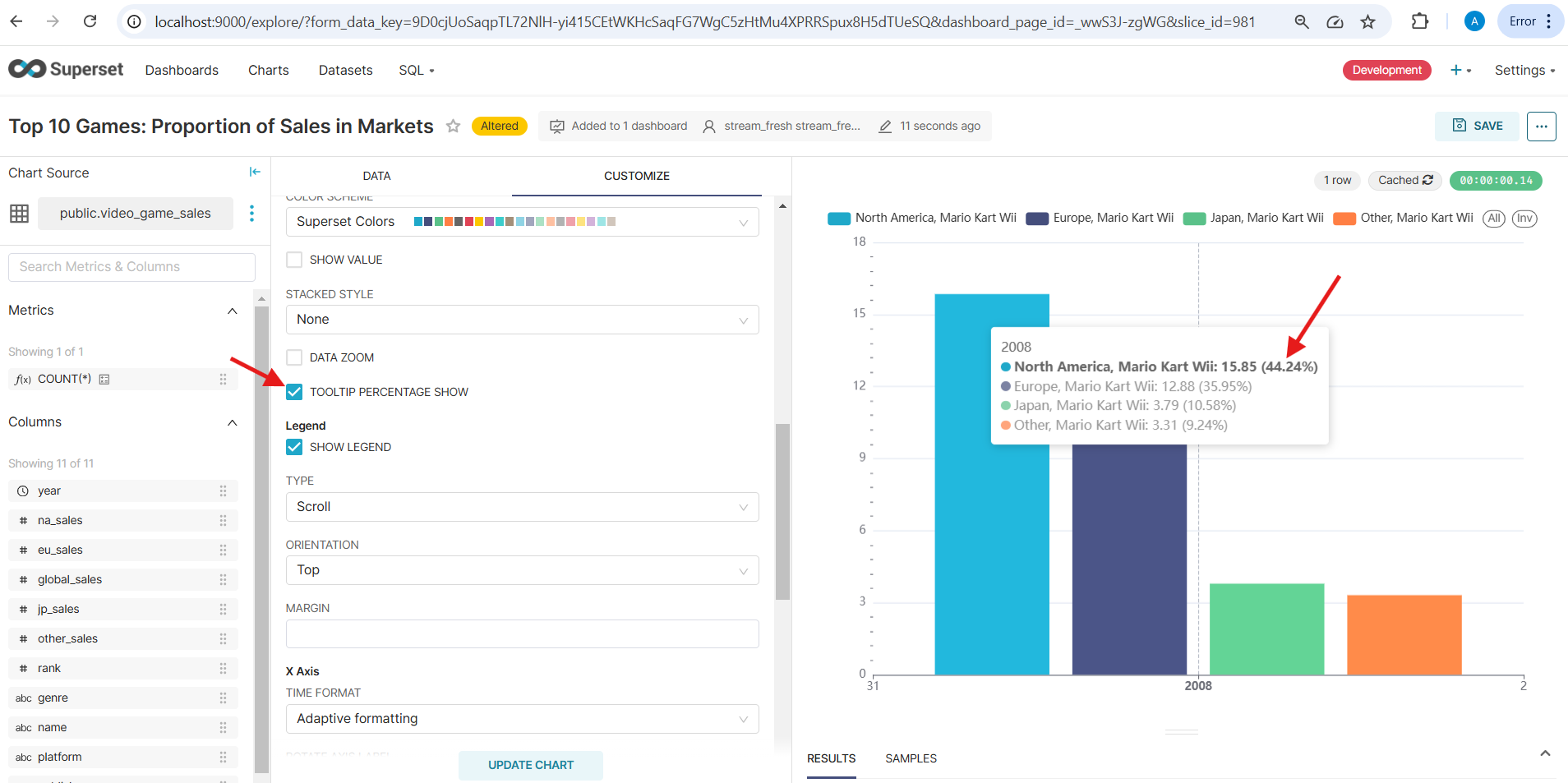Click the light blue North America bar
The image size is (1568, 783).
click(x=992, y=484)
